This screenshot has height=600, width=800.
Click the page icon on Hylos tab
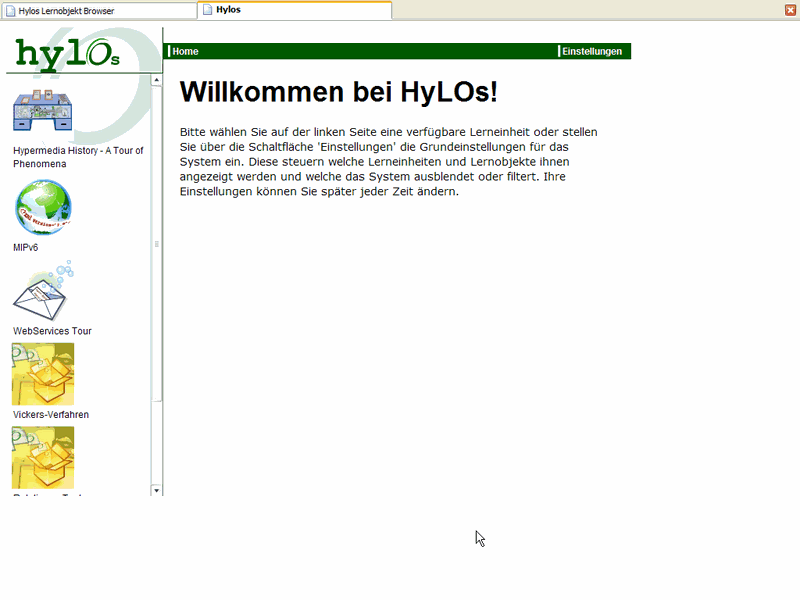click(208, 10)
